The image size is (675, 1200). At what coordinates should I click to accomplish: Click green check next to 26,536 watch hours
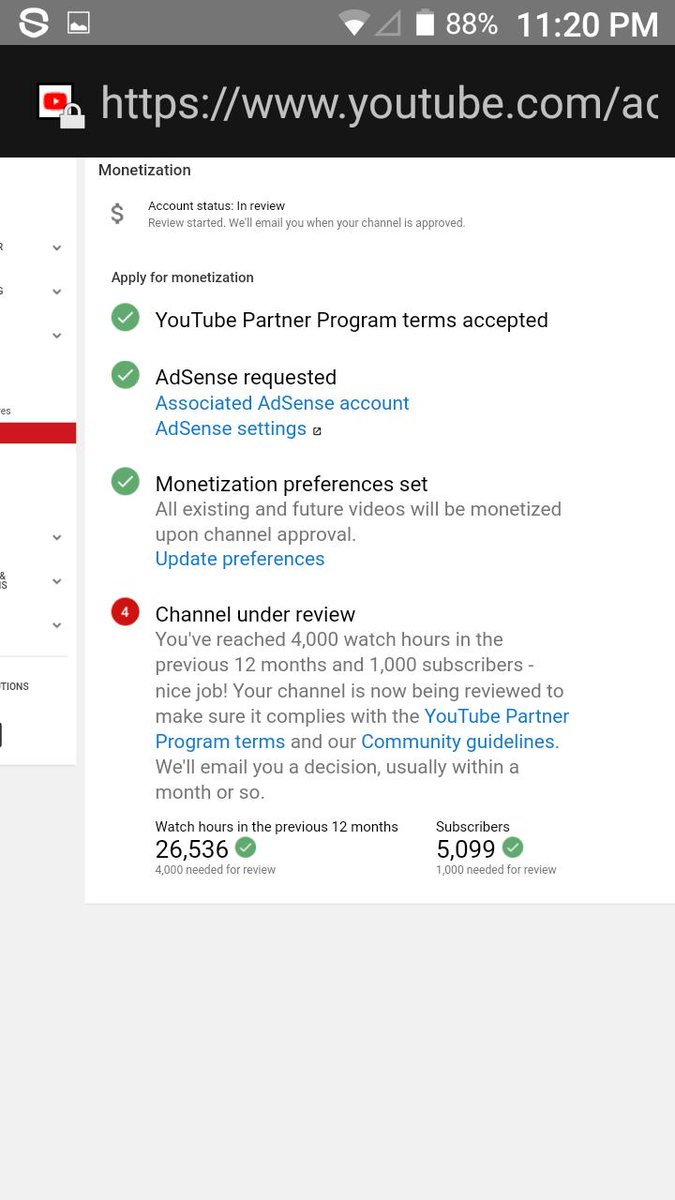click(x=245, y=848)
